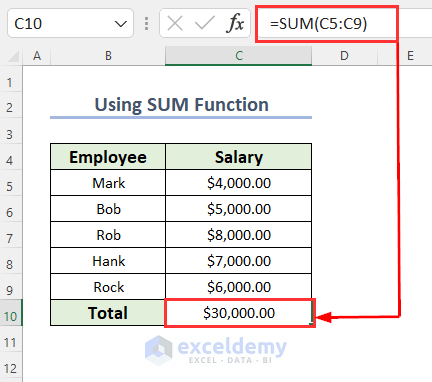Select row 1 header
This screenshot has height=382, width=432.
11,79
